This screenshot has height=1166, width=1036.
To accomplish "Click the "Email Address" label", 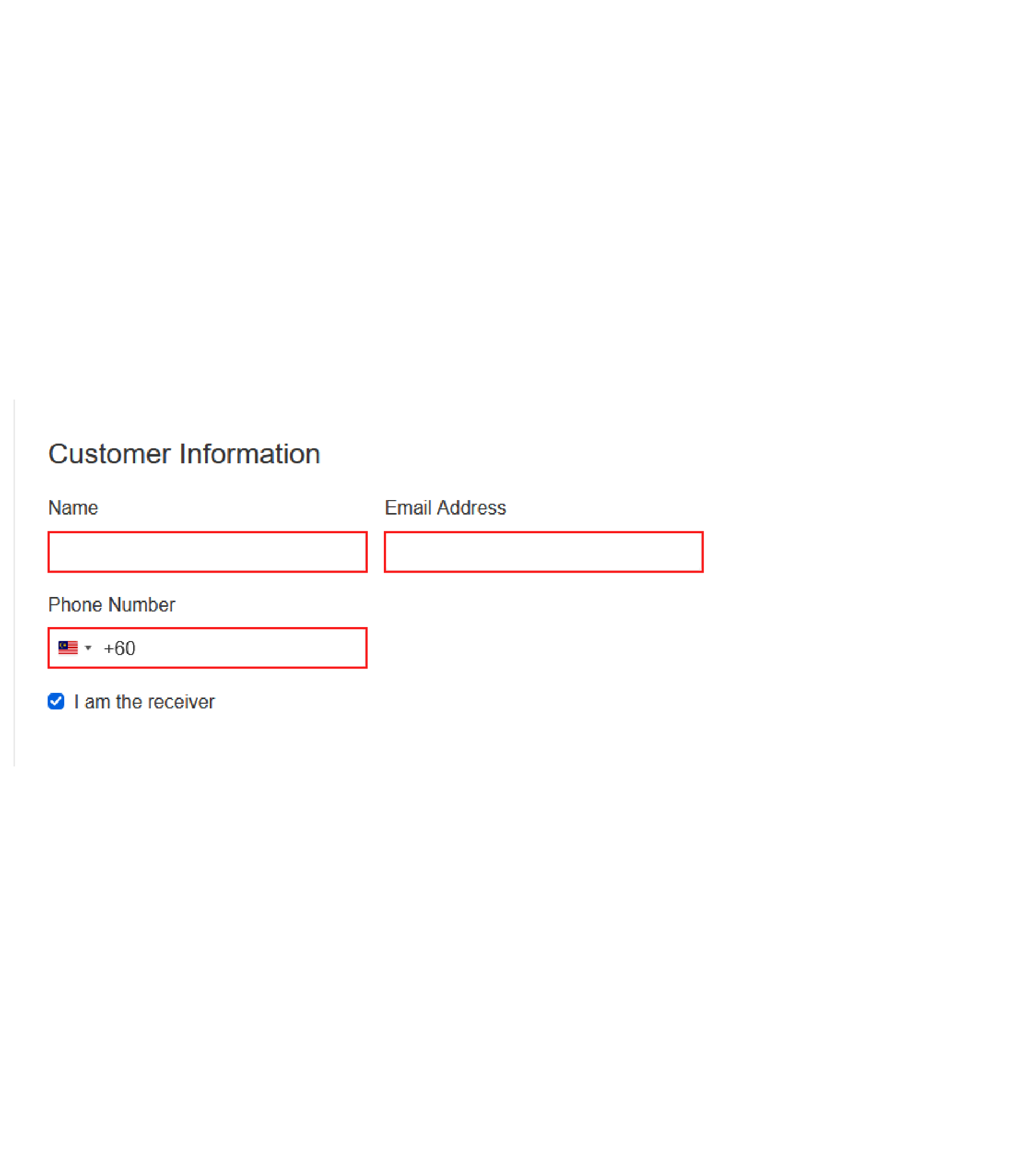I will [x=445, y=508].
